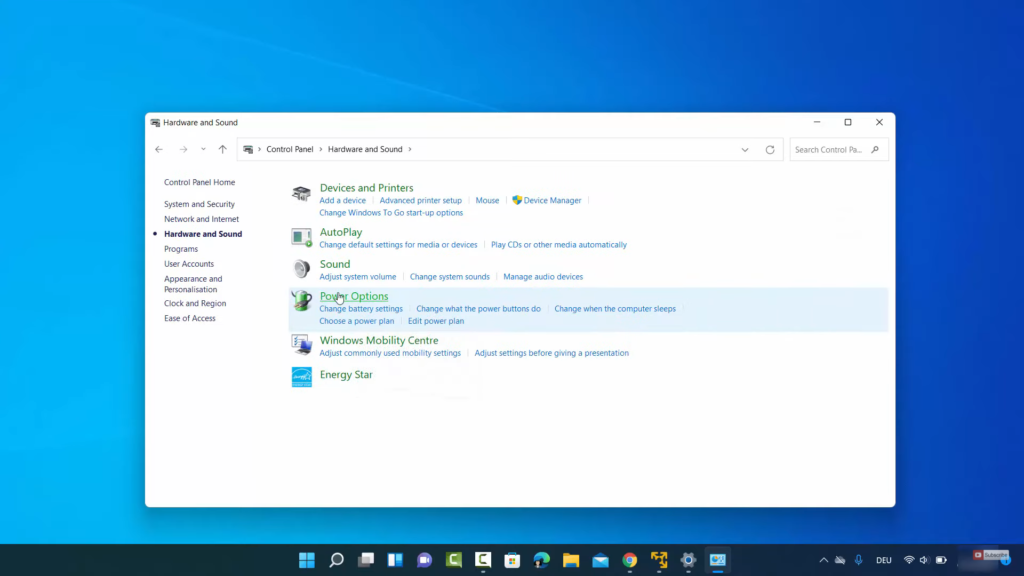Click the Sound speaker icon
Viewport: 1024px width, 576px height.
point(301,269)
